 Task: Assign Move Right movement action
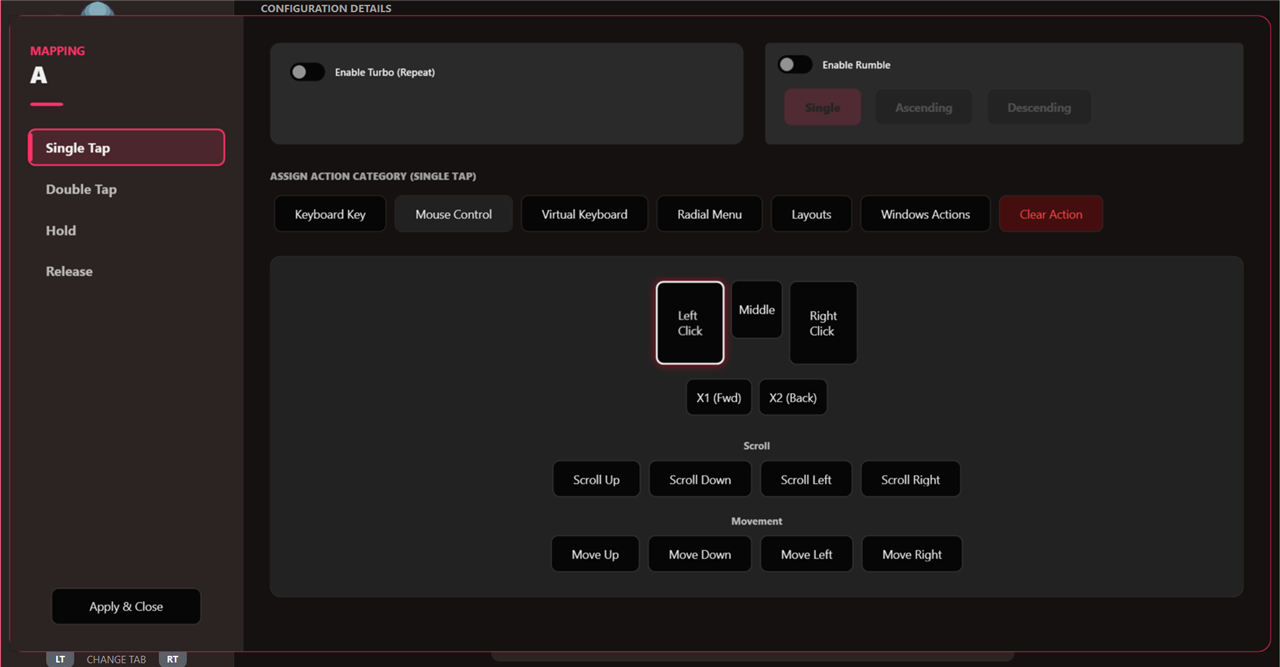912,554
